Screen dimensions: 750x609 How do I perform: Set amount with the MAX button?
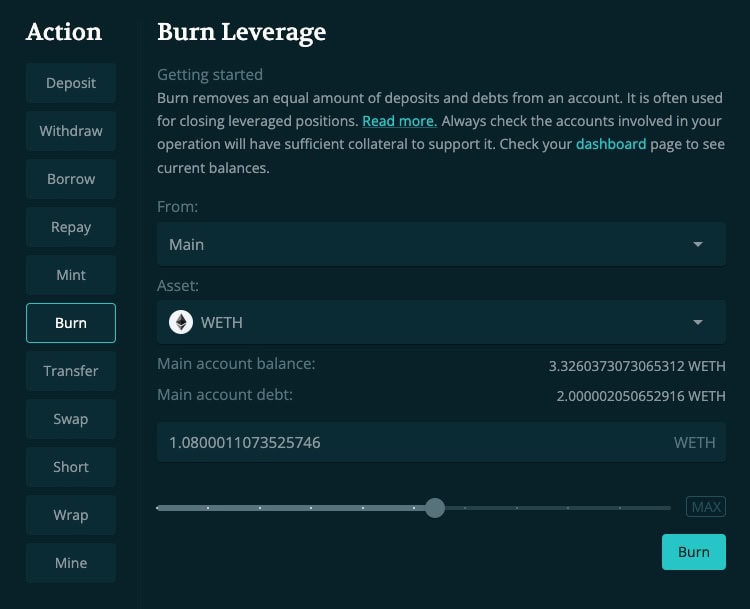(x=706, y=507)
